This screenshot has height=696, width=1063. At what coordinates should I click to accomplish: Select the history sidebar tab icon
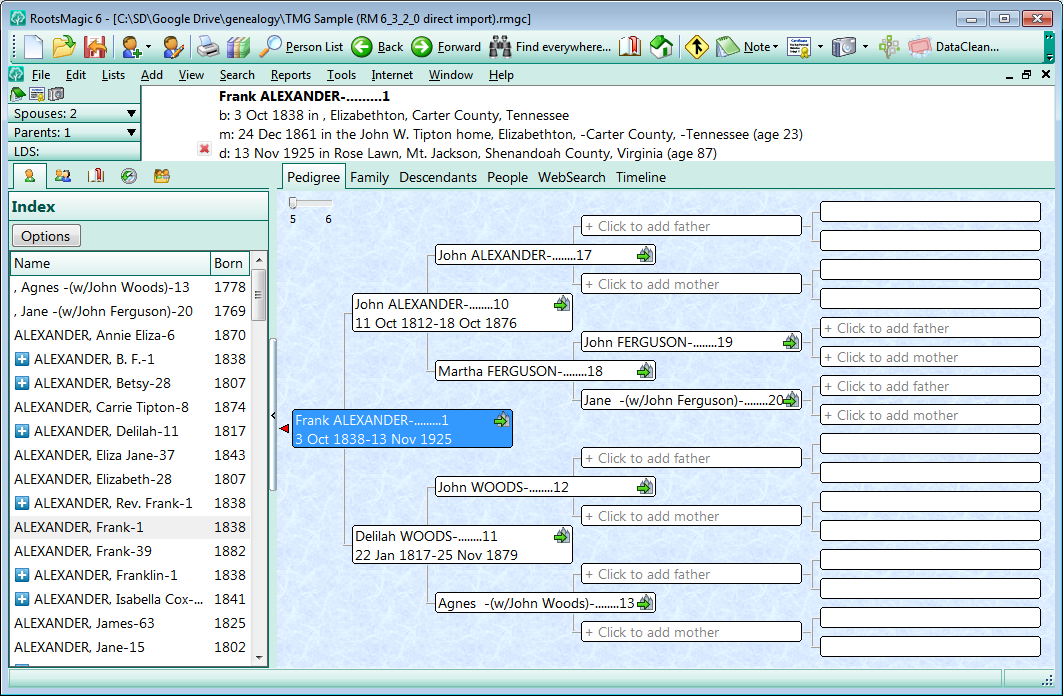[129, 176]
